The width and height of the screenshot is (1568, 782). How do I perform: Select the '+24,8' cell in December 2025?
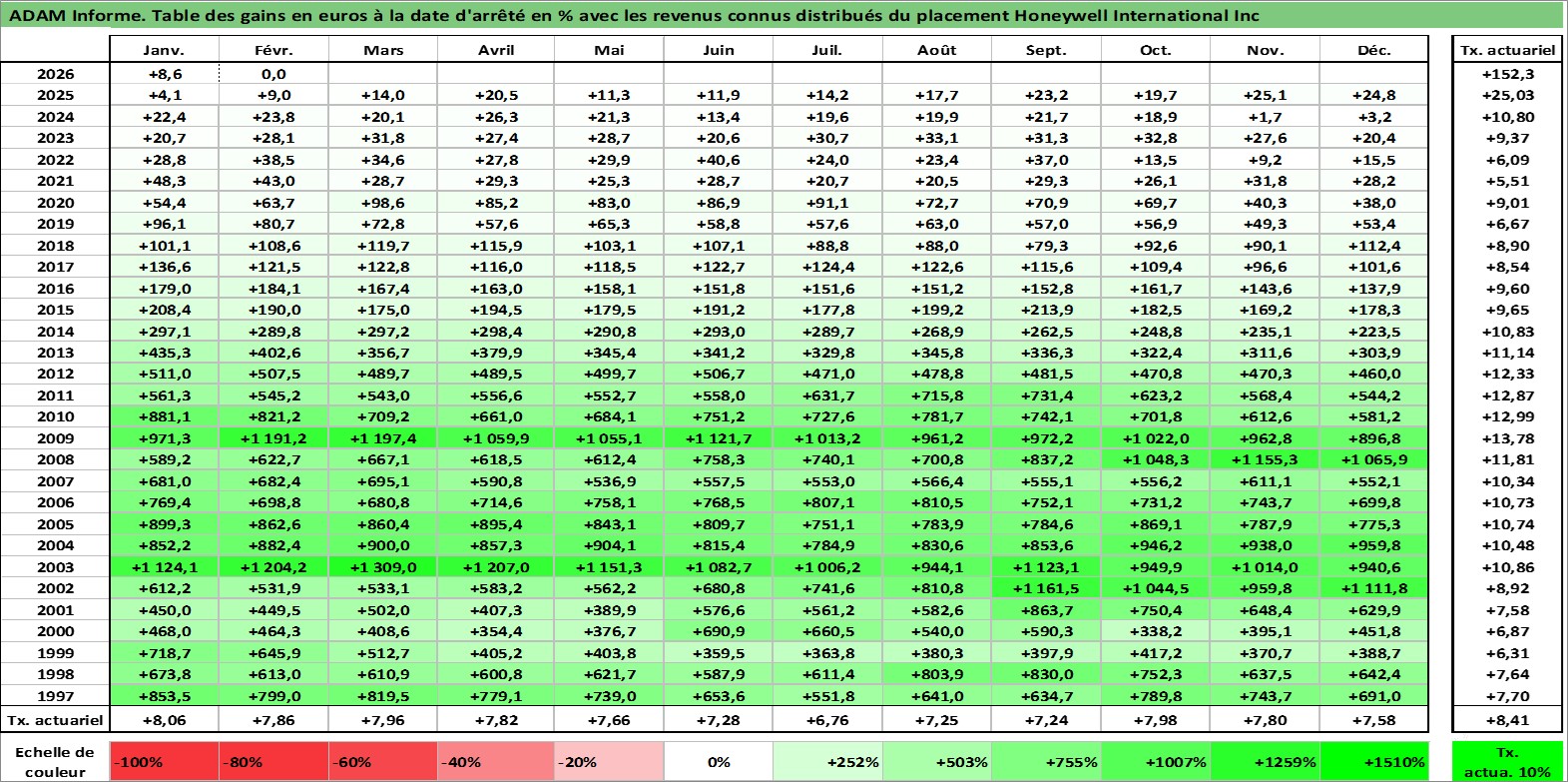pyautogui.click(x=1373, y=95)
